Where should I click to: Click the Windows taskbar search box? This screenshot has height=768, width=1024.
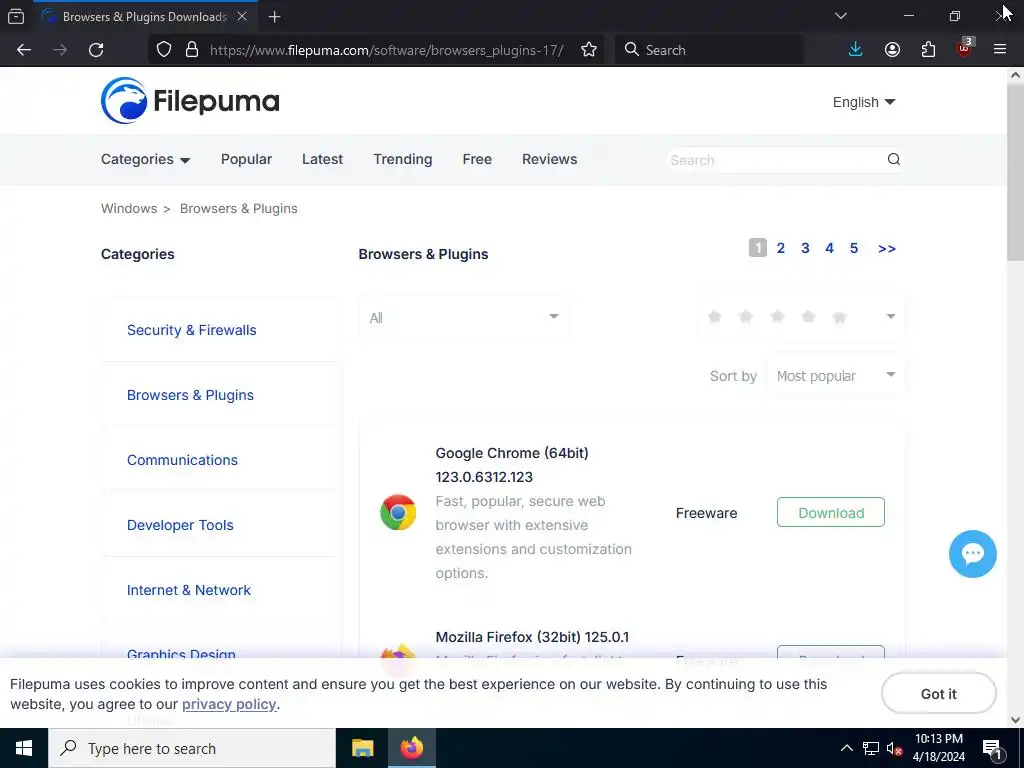coord(192,748)
